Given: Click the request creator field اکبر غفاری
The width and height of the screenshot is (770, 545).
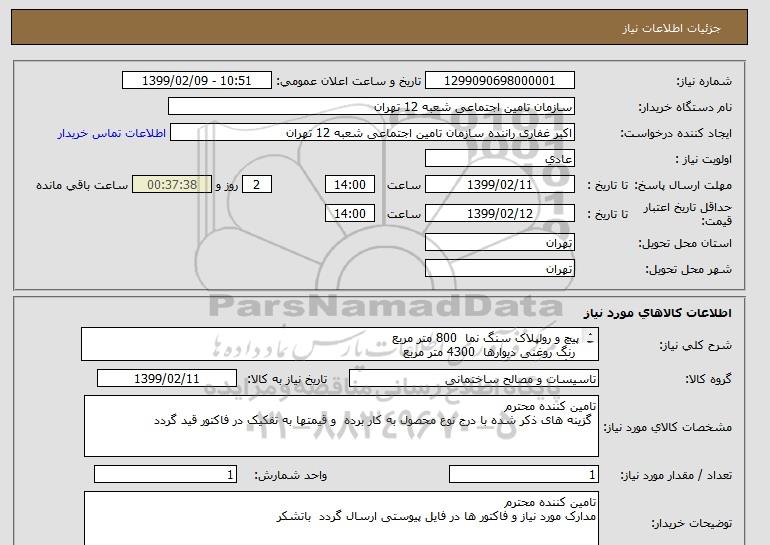Looking at the screenshot, I should pos(372,133).
